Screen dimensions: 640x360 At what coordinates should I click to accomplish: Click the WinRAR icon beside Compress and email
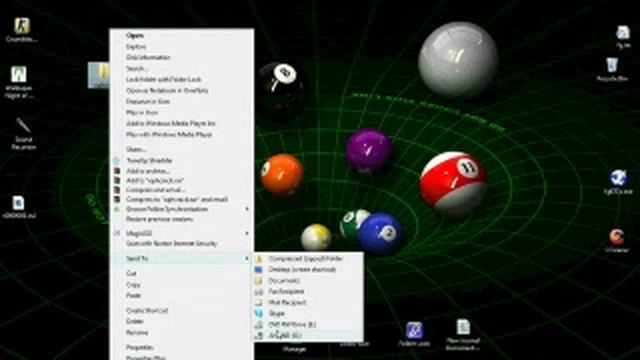point(117,190)
